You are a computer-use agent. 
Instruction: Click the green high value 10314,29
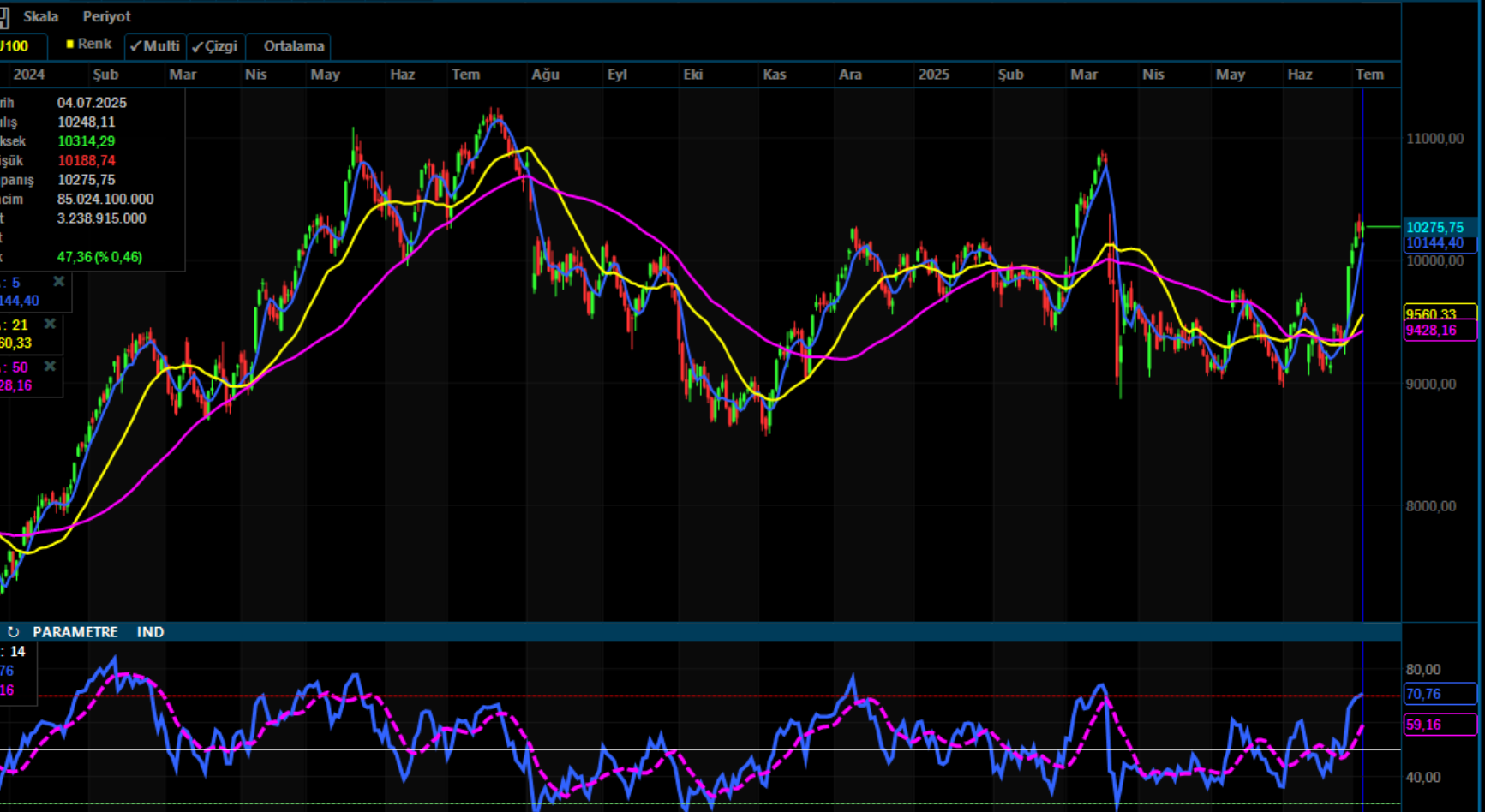(x=86, y=141)
